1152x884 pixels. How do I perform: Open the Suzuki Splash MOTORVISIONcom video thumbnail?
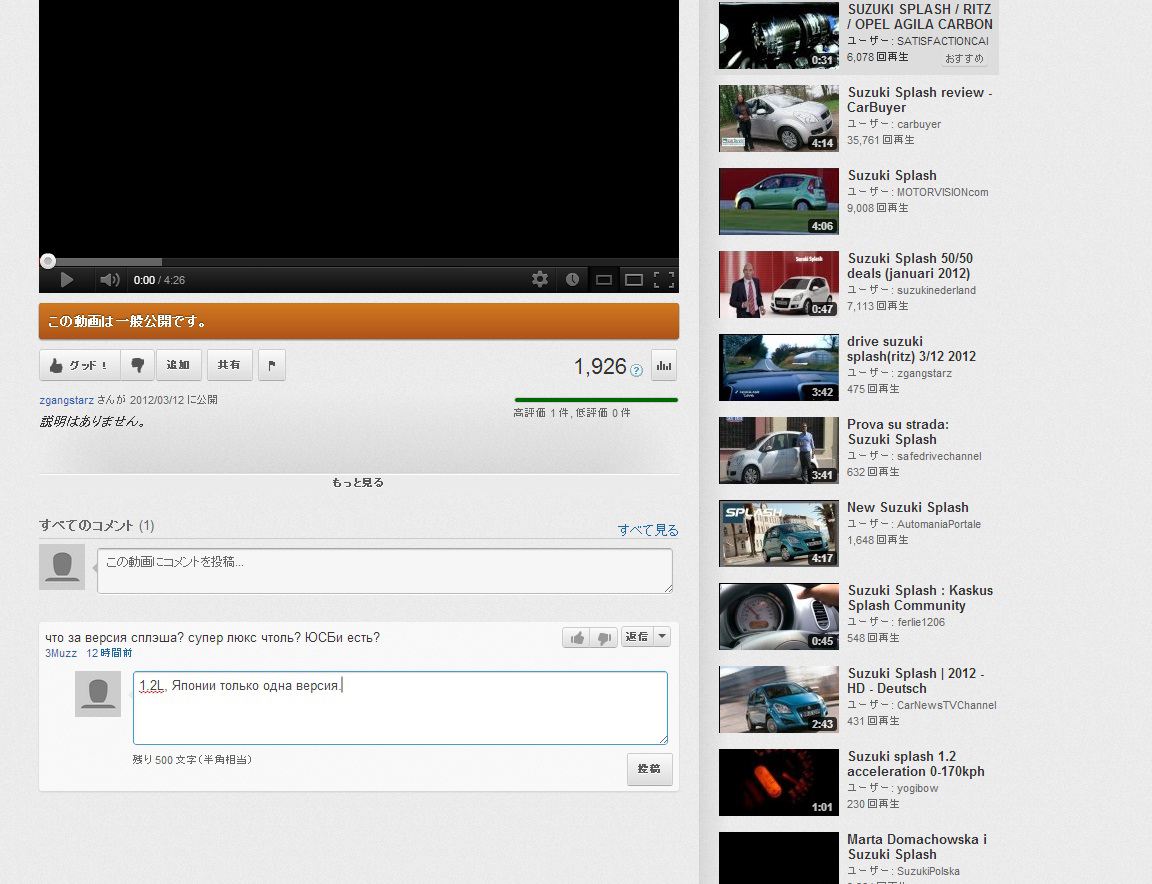(x=779, y=201)
